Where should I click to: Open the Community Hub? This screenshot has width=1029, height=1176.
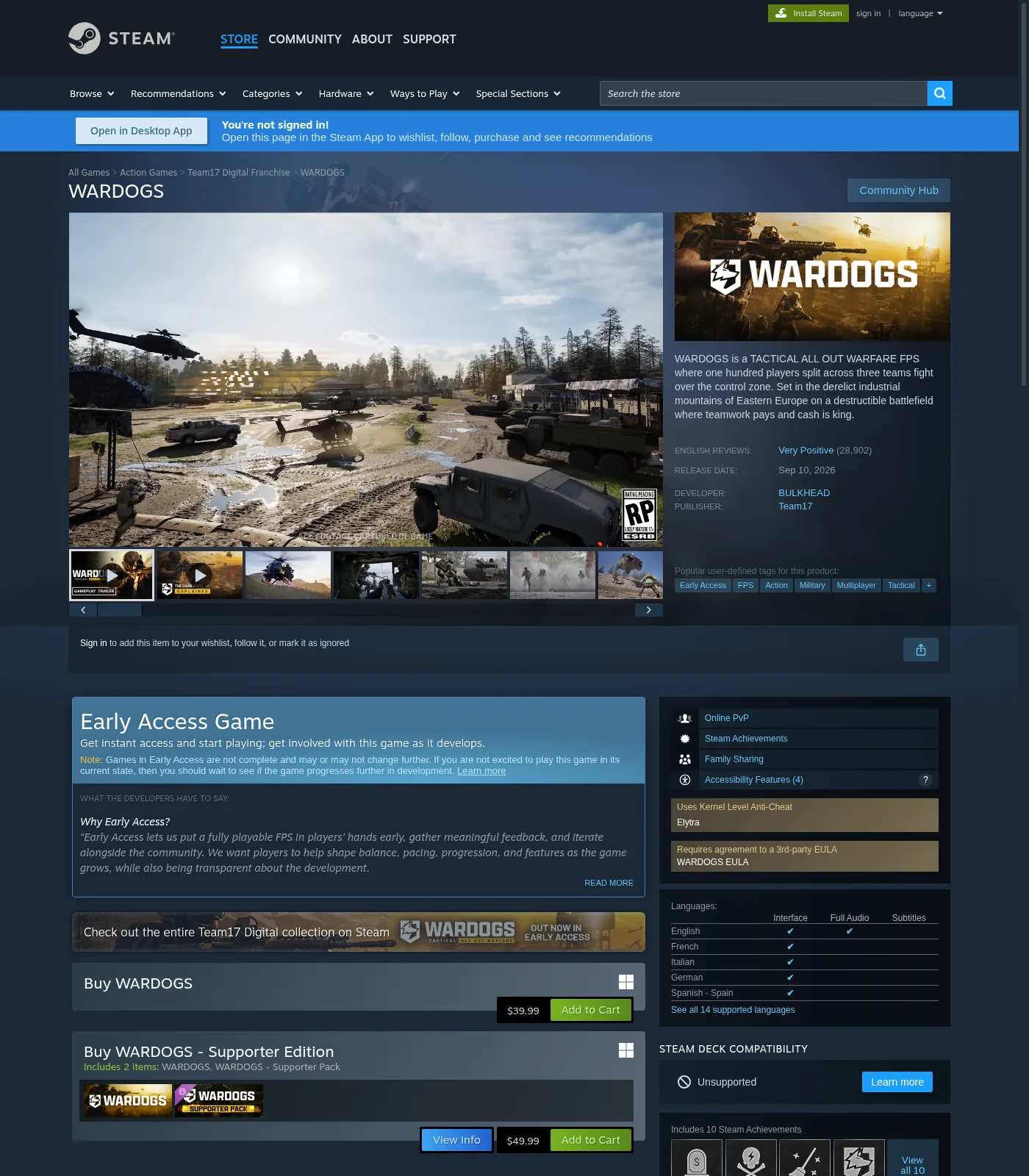coord(899,190)
